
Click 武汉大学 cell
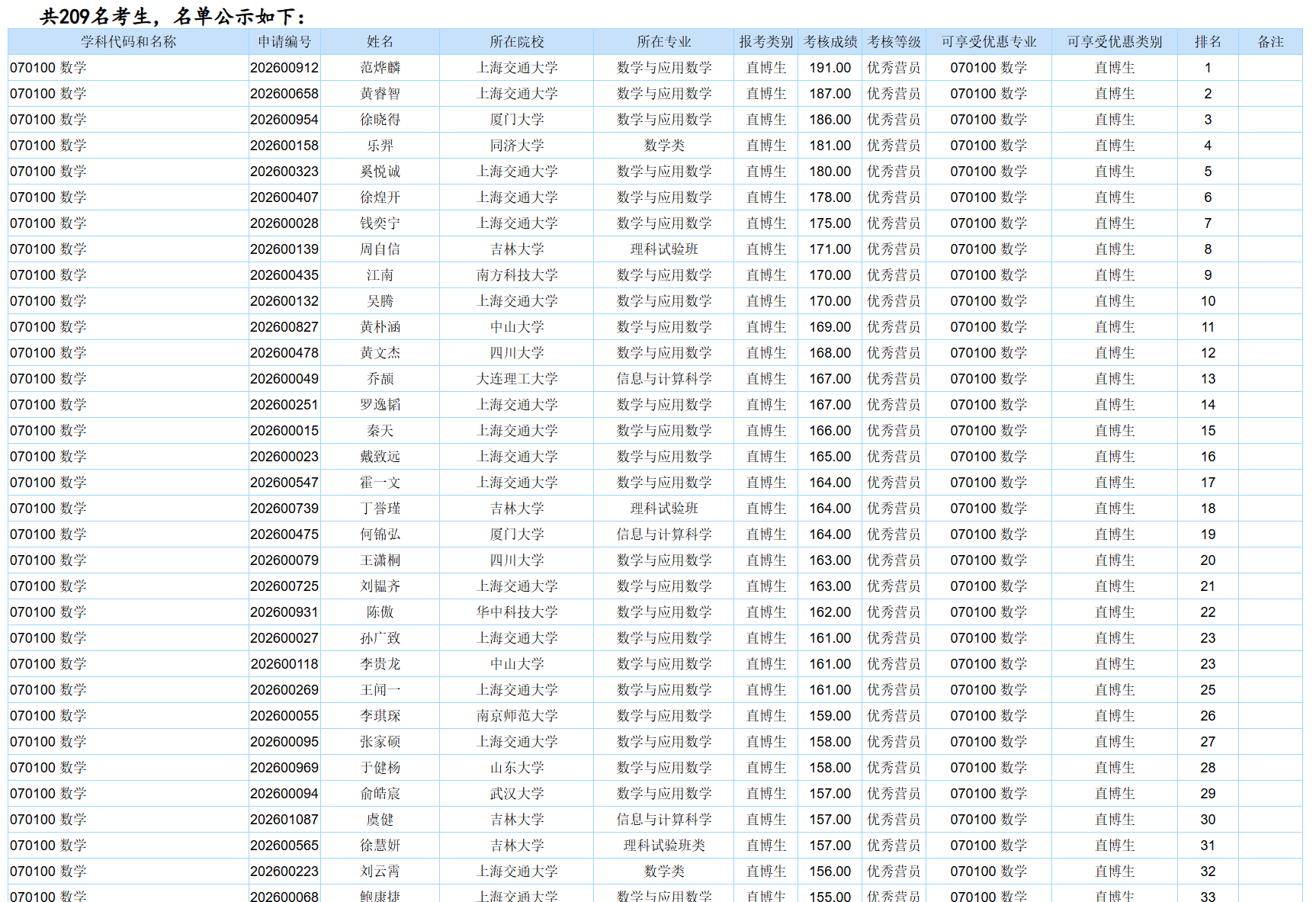pos(517,794)
